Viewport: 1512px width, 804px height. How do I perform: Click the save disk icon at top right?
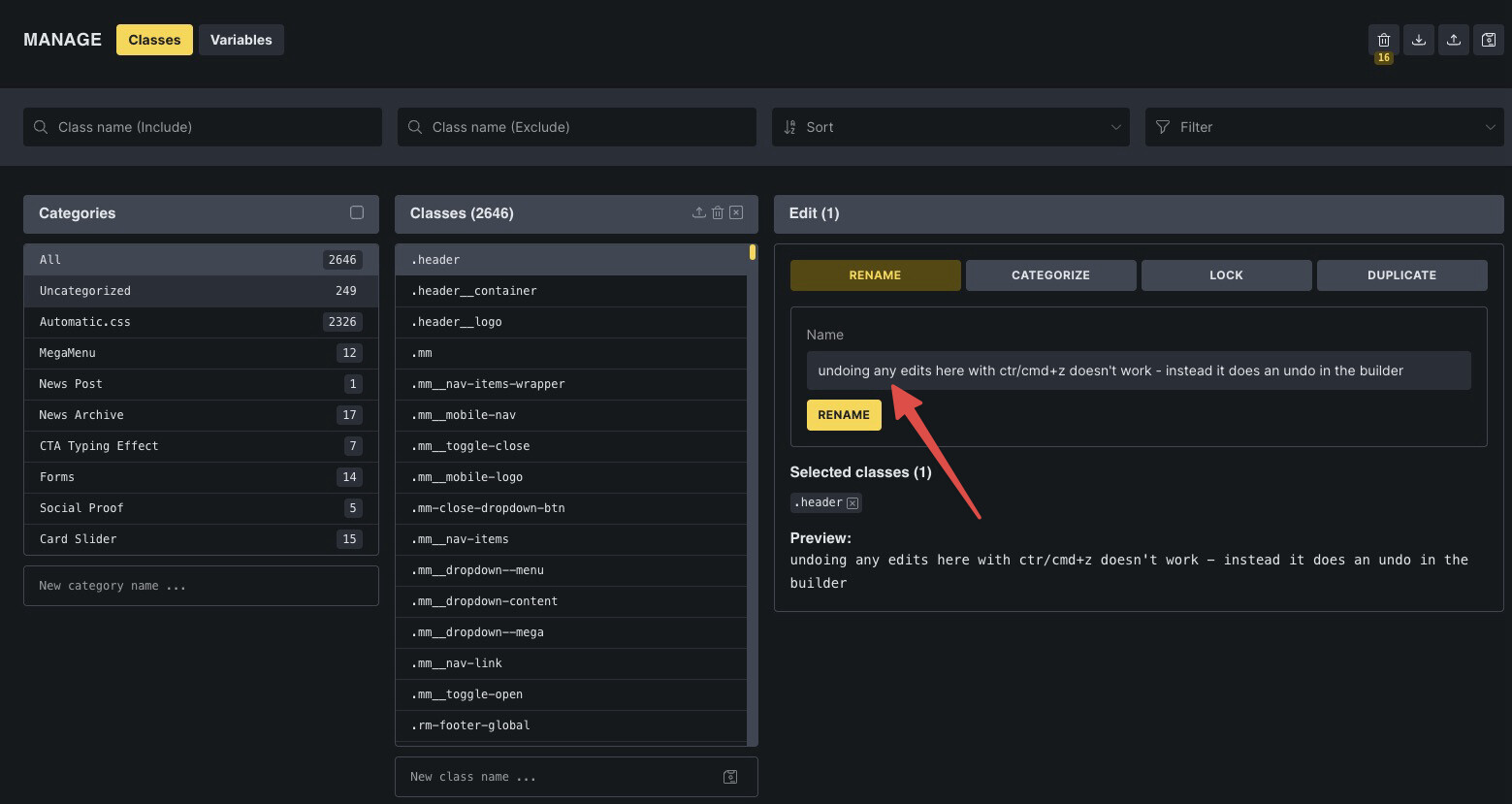(1488, 40)
